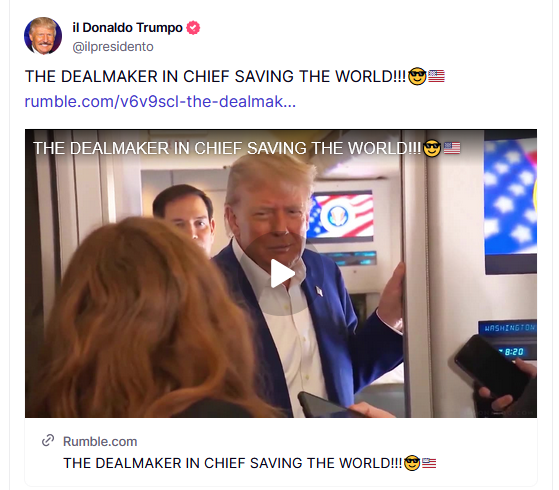Viewport: 559px width, 490px height.
Task: Click the sunglasses emoji in the video overlay title
Action: [x=432, y=148]
